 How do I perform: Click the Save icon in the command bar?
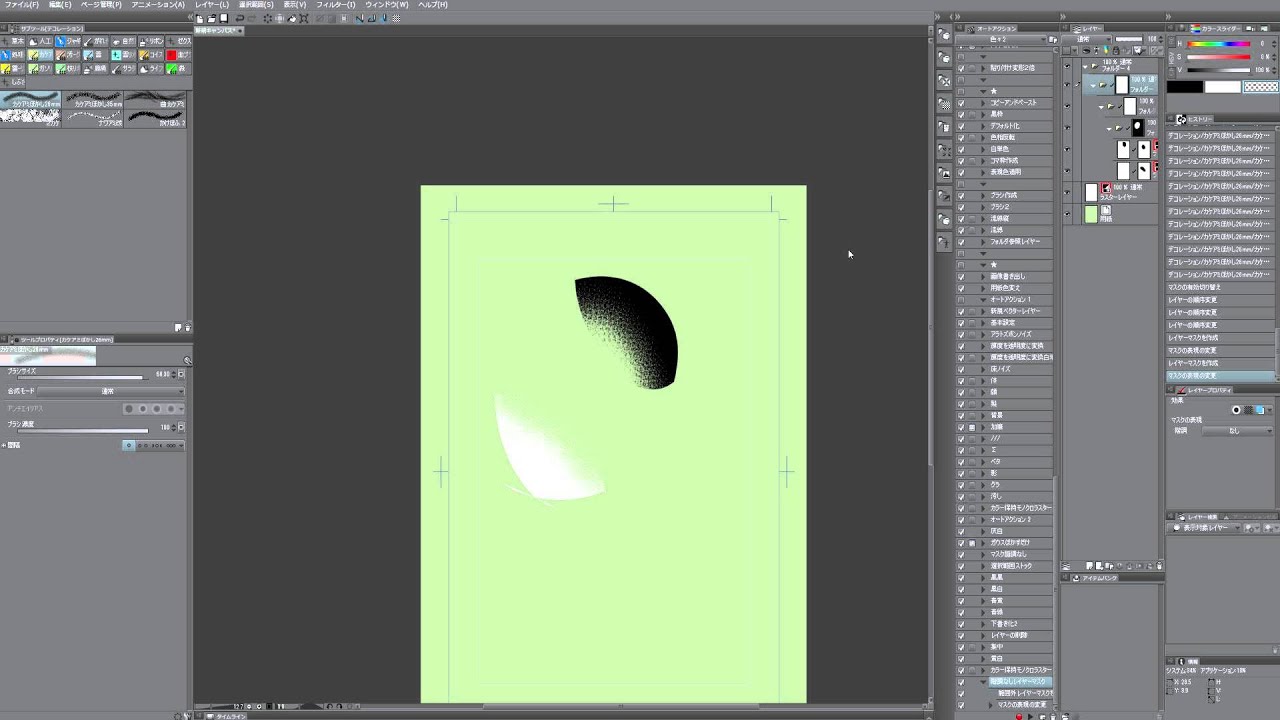[224, 18]
